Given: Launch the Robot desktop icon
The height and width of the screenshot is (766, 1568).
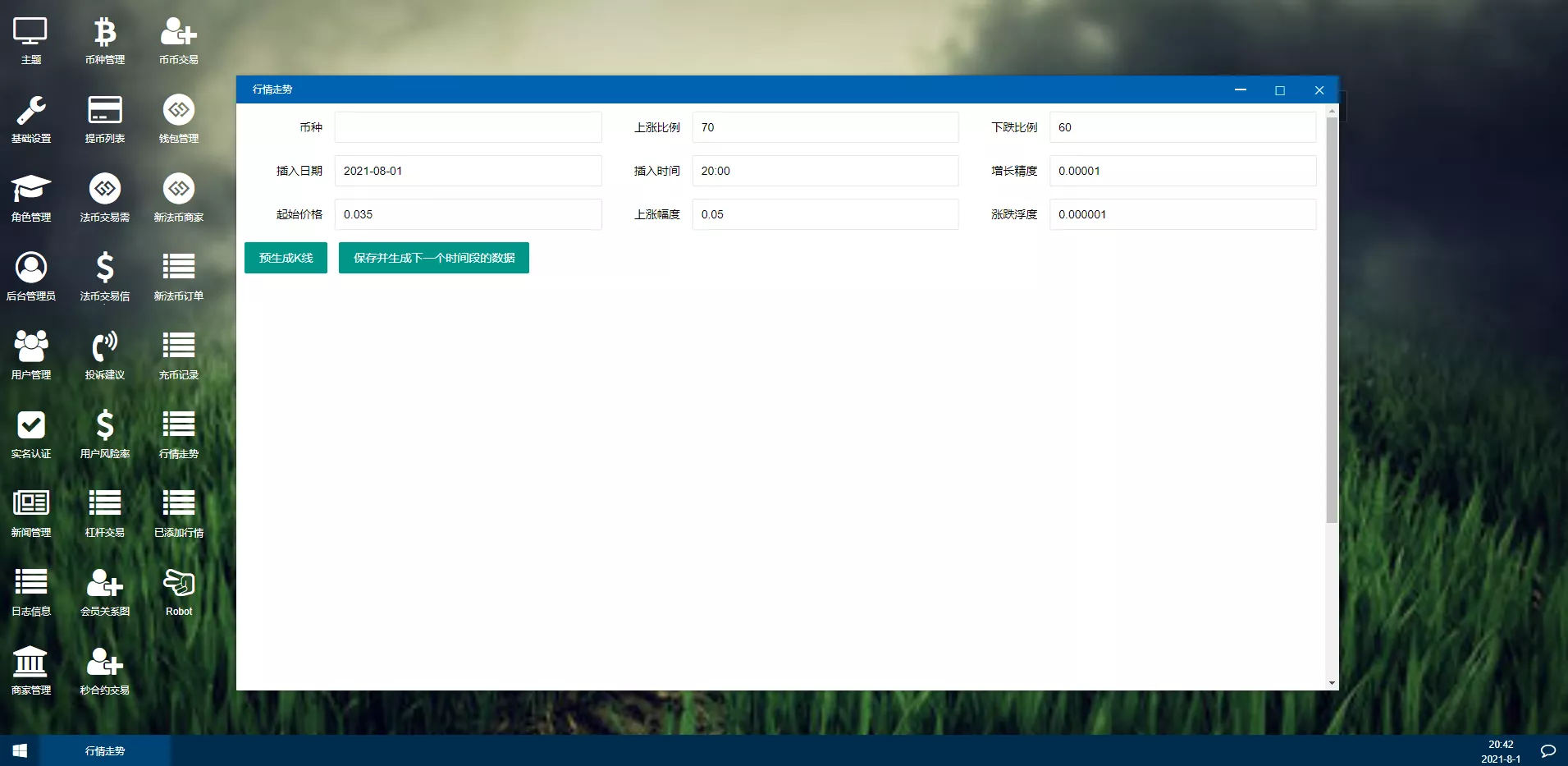Looking at the screenshot, I should click(179, 585).
